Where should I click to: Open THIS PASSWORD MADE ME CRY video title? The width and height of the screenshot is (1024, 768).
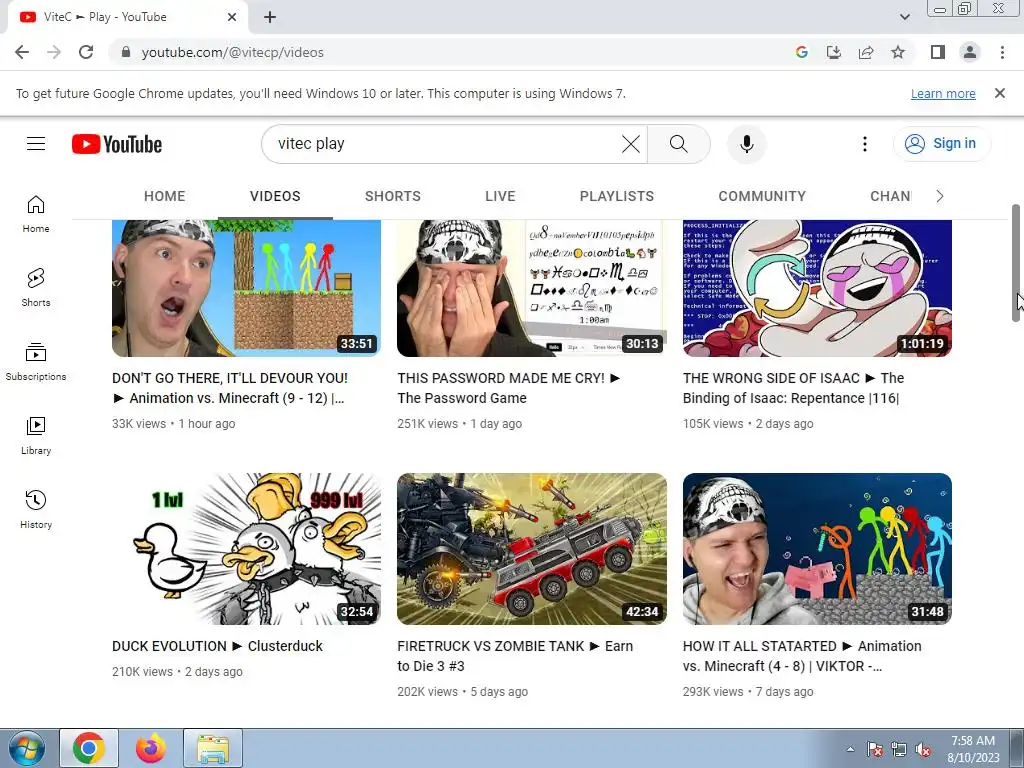[509, 388]
